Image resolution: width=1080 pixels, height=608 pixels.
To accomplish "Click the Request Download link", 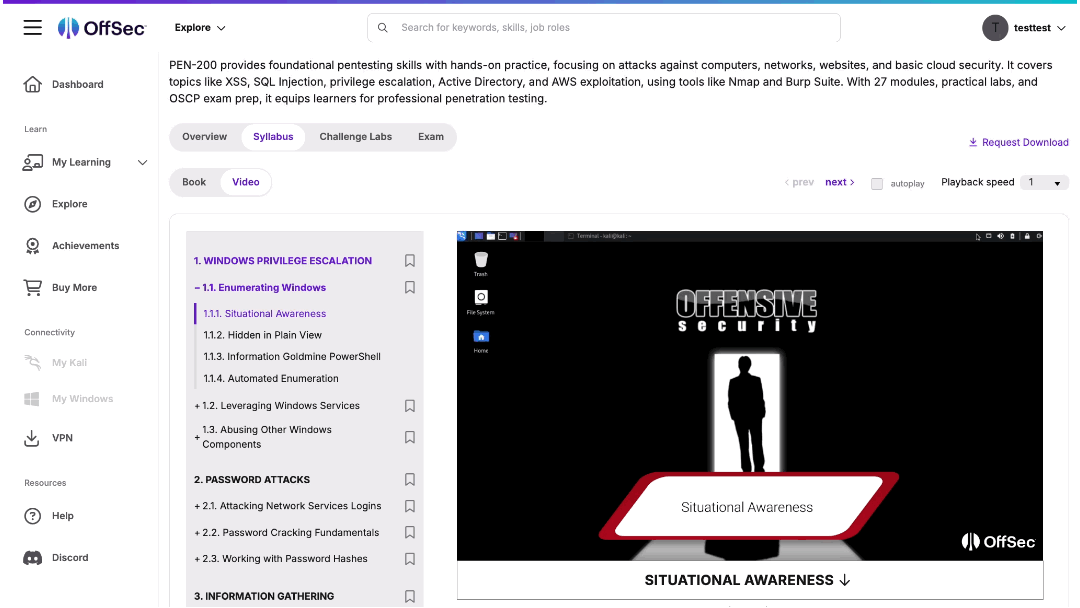I will (x=1019, y=143).
